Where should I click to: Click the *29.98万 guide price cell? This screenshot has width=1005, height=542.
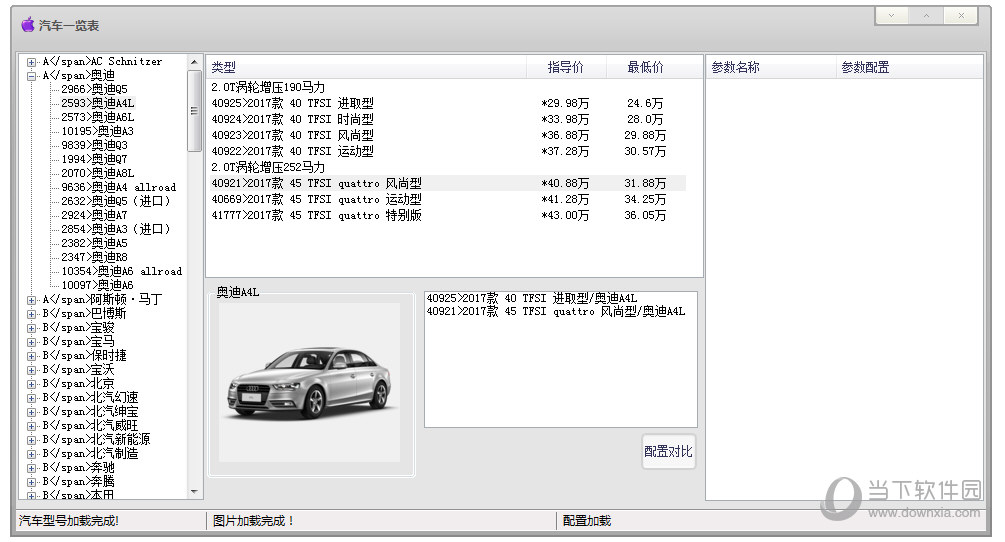[565, 104]
